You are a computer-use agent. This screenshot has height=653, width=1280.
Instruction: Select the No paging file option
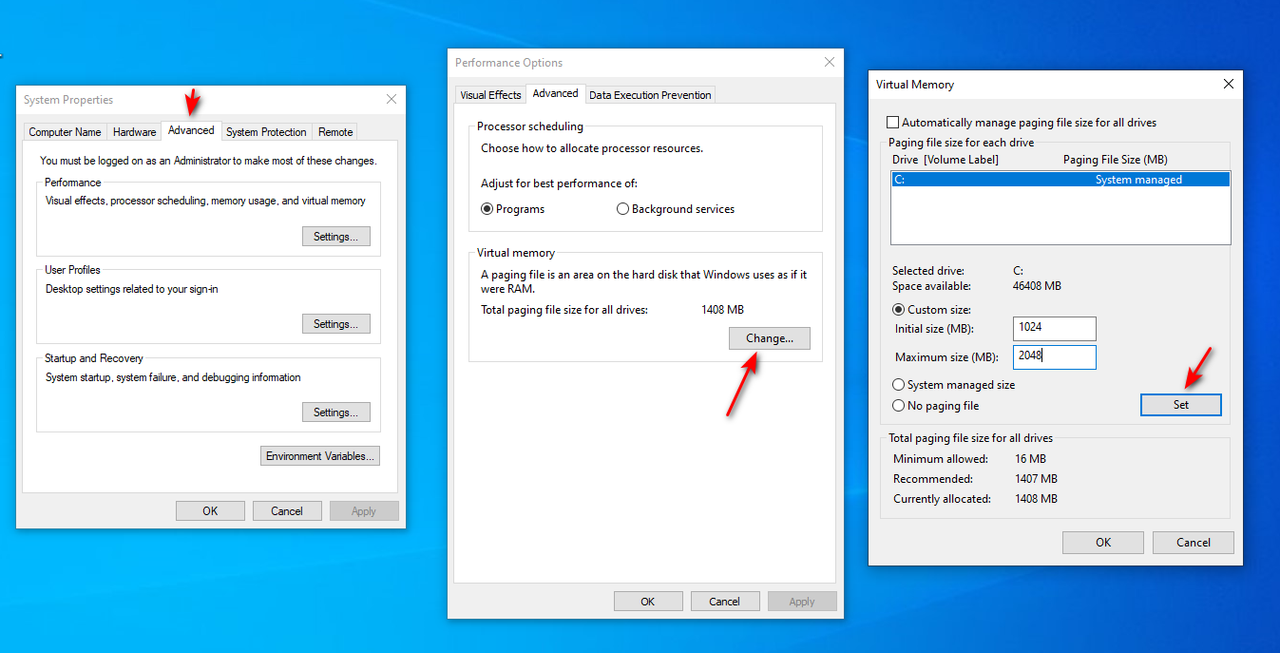coord(936,406)
